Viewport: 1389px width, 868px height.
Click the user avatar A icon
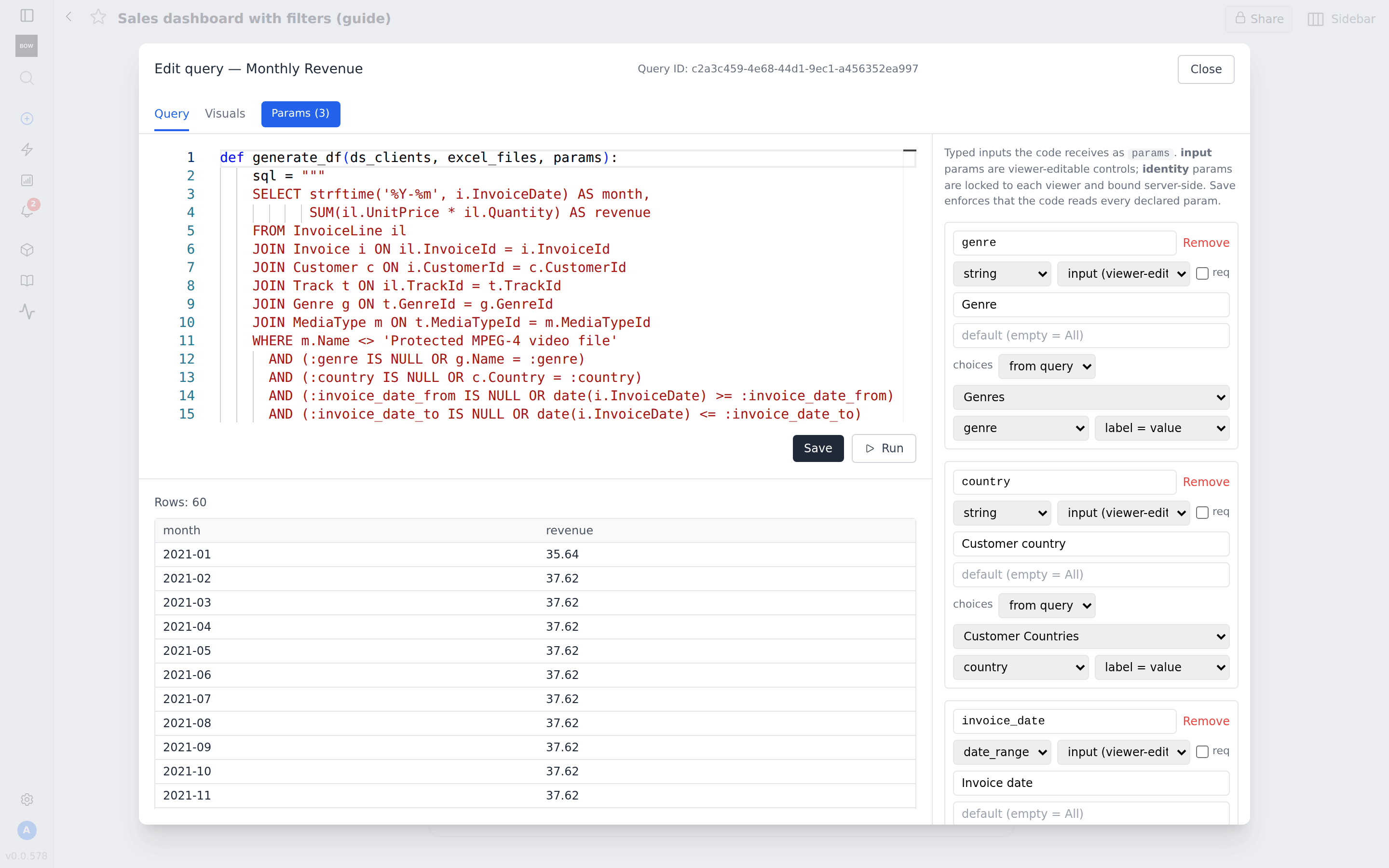tap(27, 830)
